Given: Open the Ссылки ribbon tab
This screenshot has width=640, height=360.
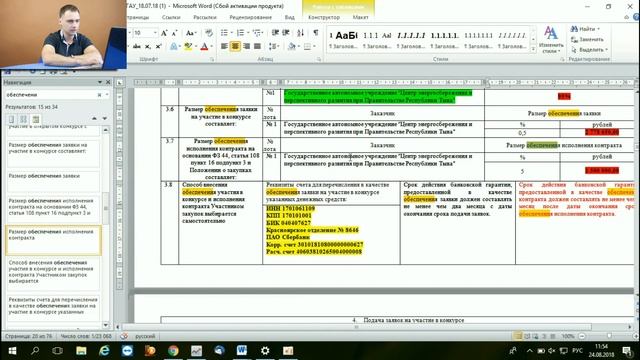Looking at the screenshot, I should pos(171,18).
